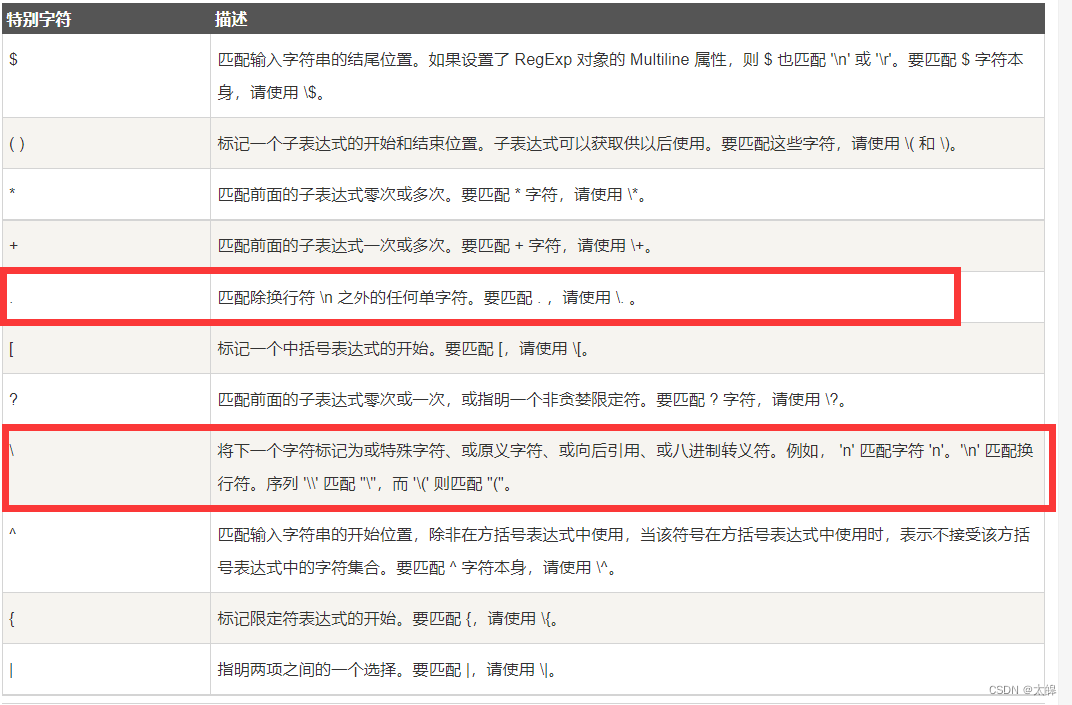Image resolution: width=1072 pixels, height=705 pixels.
Task: Select the { special character cell
Action: point(106,618)
